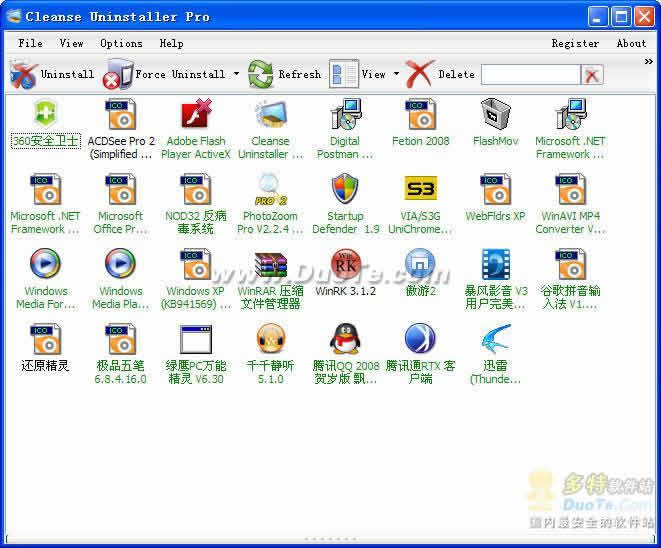The width and height of the screenshot is (661, 548).
Task: Select Microsoft Office Pr... icon
Action: [121, 189]
